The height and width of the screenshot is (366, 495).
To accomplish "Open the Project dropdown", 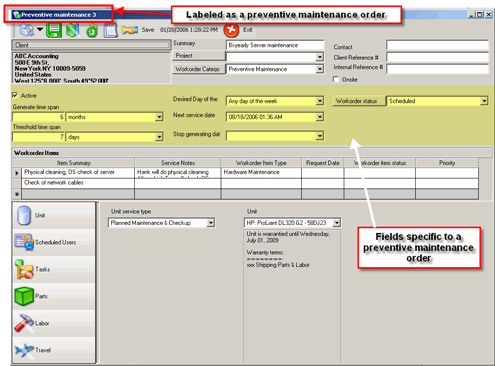I will [x=319, y=57].
